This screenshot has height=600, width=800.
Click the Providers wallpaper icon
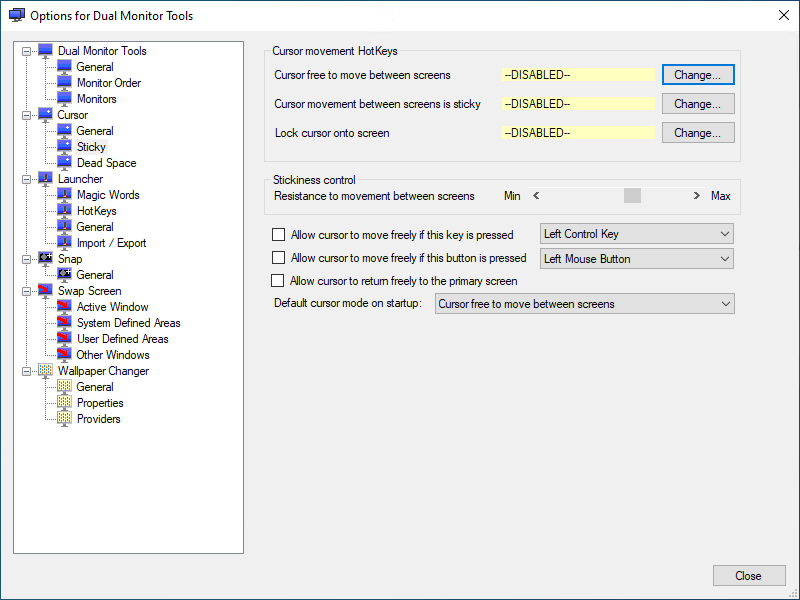coord(64,419)
